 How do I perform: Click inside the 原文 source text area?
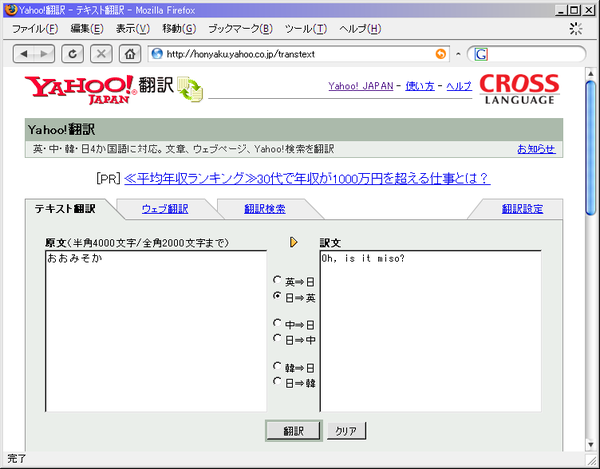[x=156, y=331]
